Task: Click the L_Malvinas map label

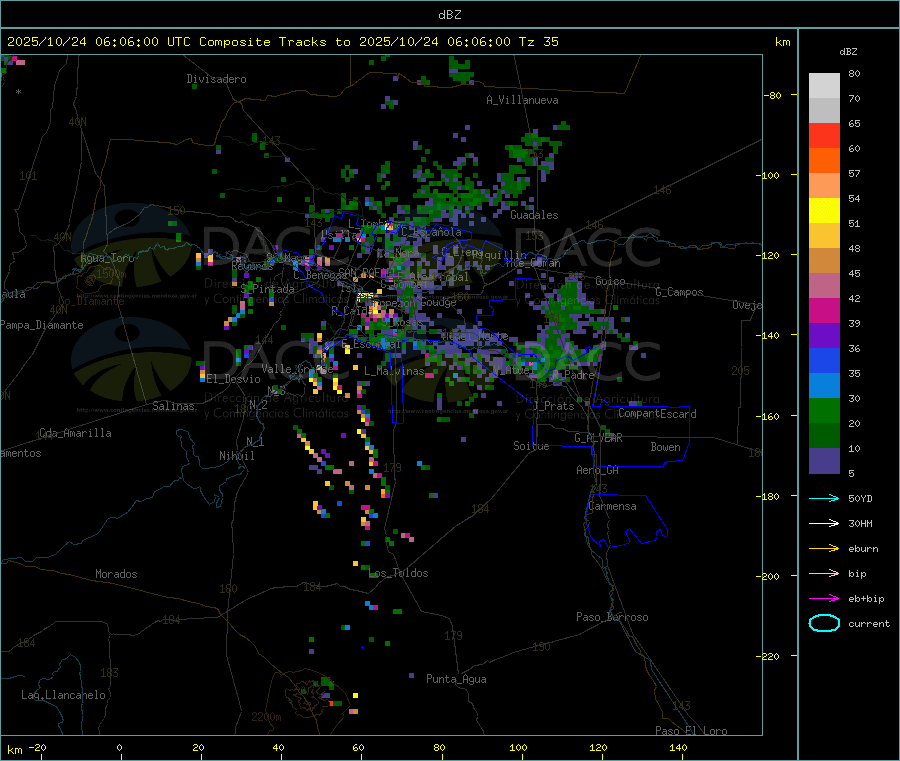Action: pos(394,371)
